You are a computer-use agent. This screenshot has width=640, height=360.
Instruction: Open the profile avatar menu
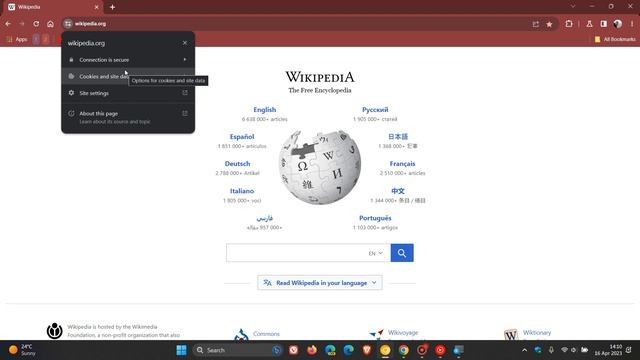[618, 24]
